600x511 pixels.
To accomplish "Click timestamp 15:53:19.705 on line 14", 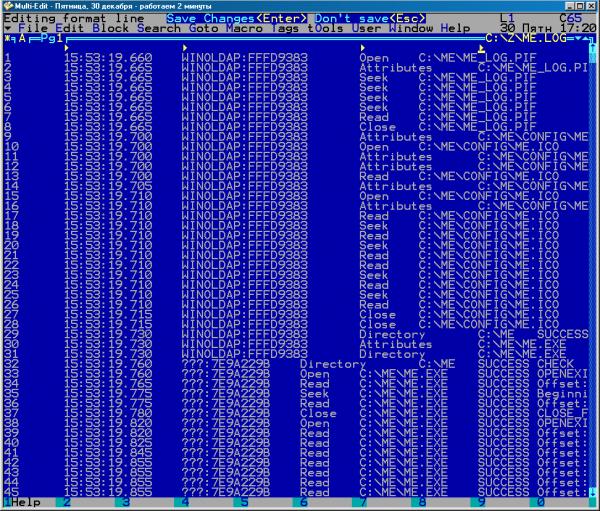I will tap(108, 186).
